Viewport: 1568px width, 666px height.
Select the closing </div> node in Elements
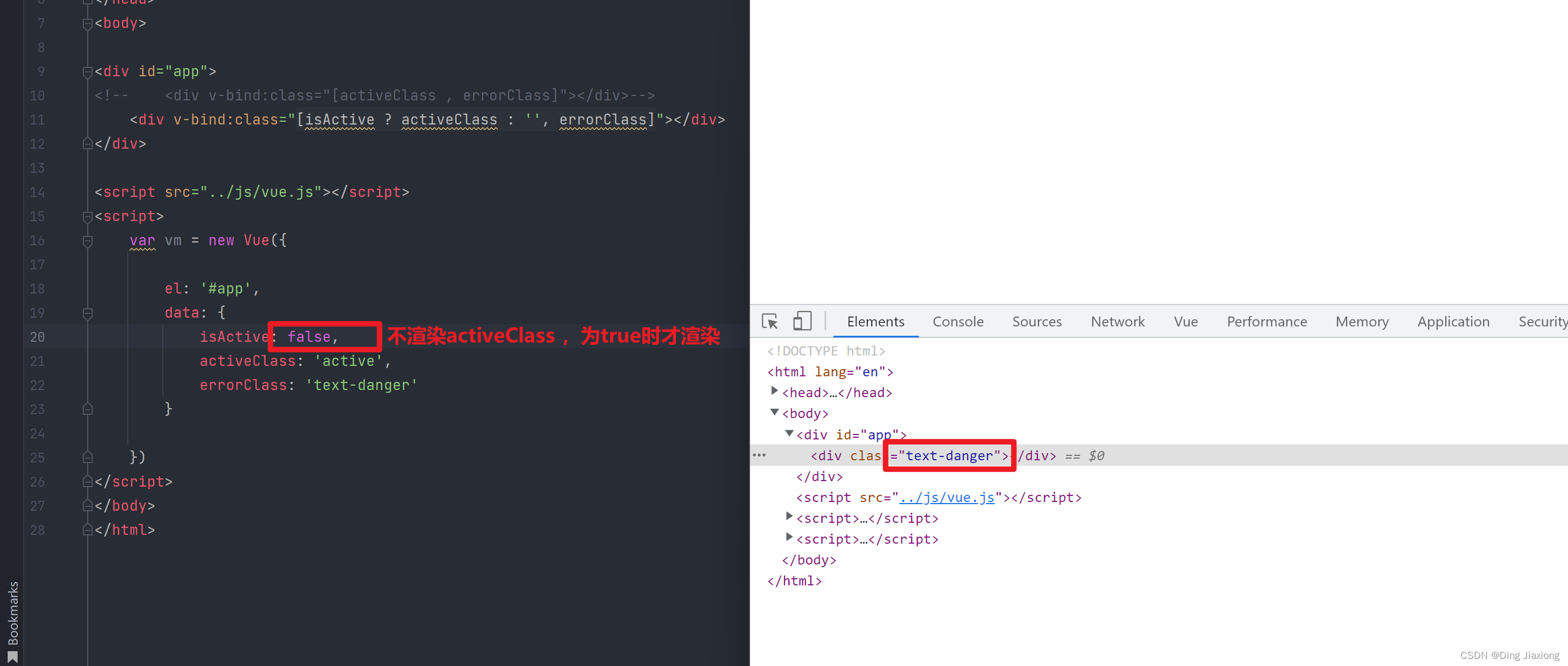click(x=819, y=477)
